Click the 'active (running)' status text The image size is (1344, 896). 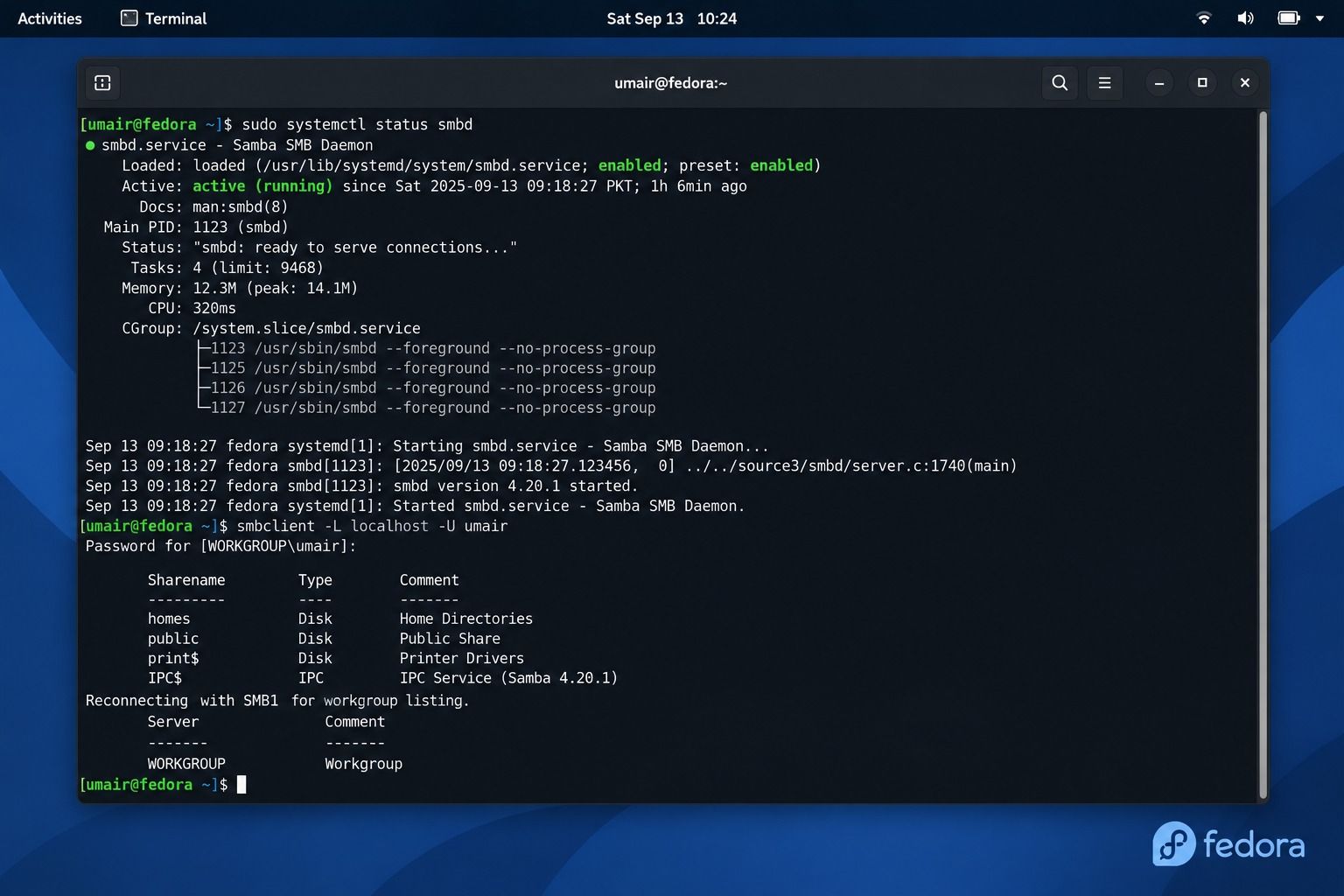[262, 186]
